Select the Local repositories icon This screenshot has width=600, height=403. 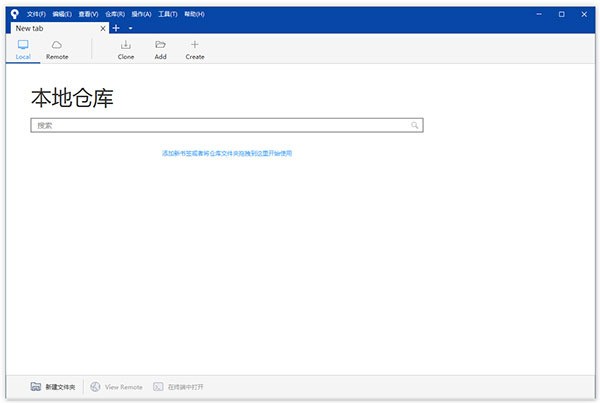[x=23, y=45]
